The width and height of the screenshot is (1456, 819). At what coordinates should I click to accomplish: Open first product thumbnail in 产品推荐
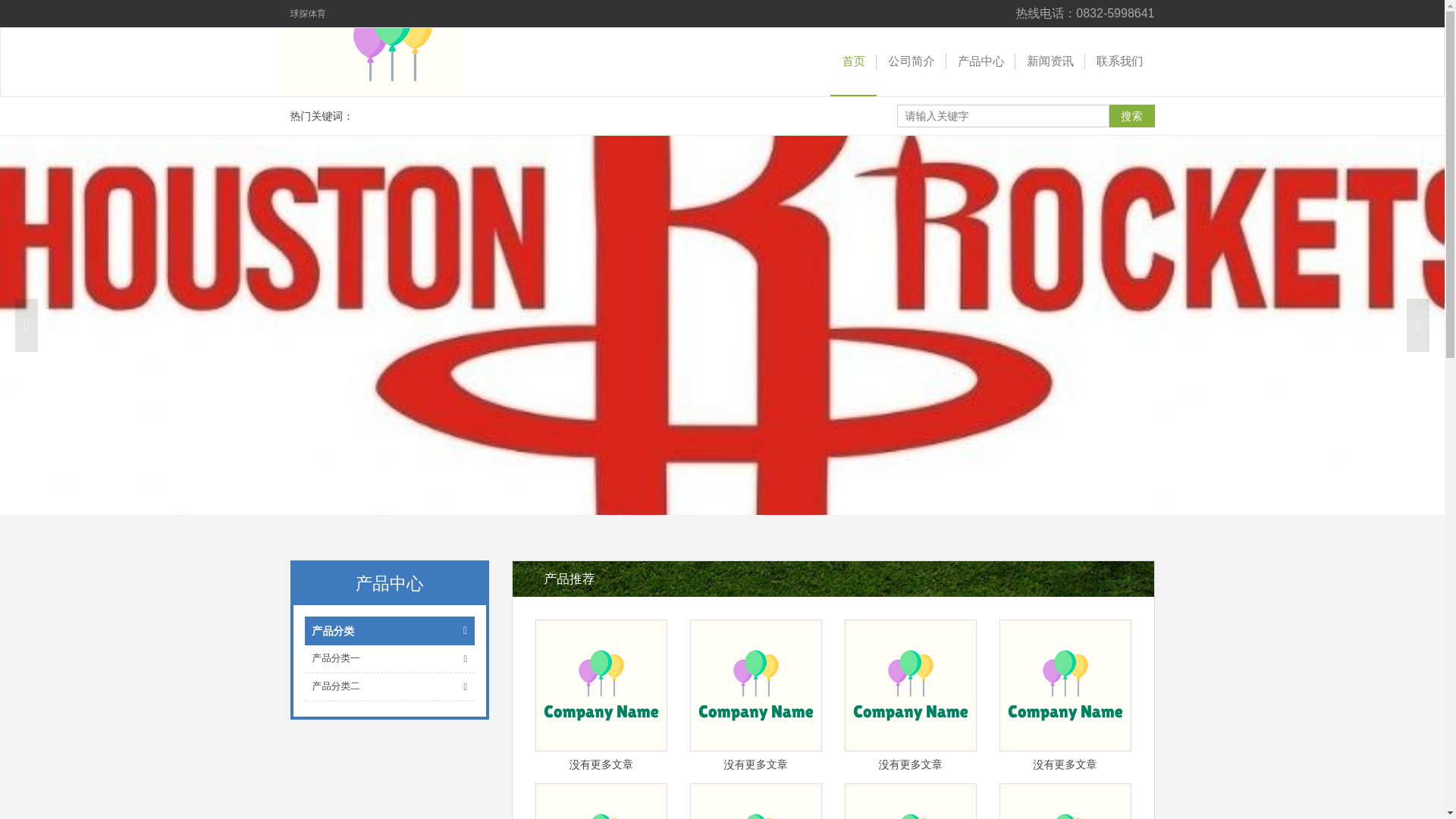pos(601,686)
